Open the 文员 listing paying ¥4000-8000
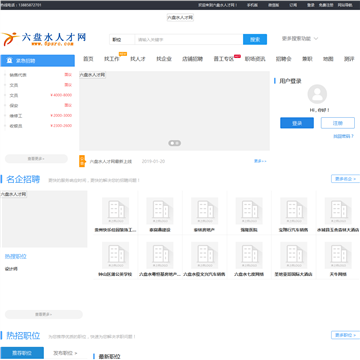 14,95
